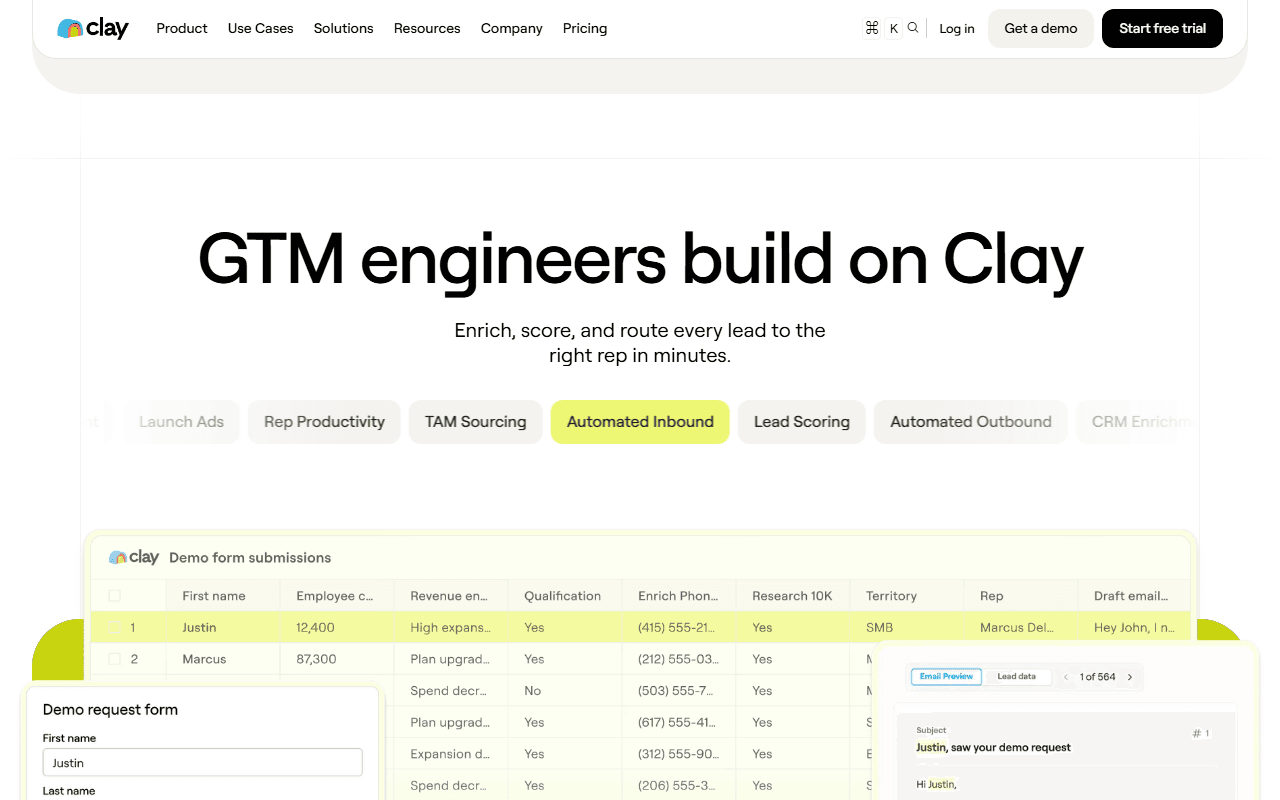Click the First name column header
Screen dimensions: 1280x800
(x=223, y=595)
